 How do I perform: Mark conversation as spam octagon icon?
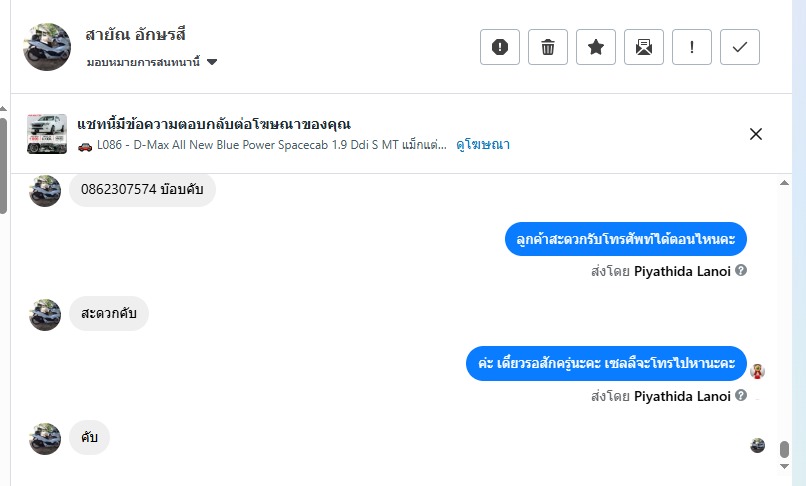point(500,47)
